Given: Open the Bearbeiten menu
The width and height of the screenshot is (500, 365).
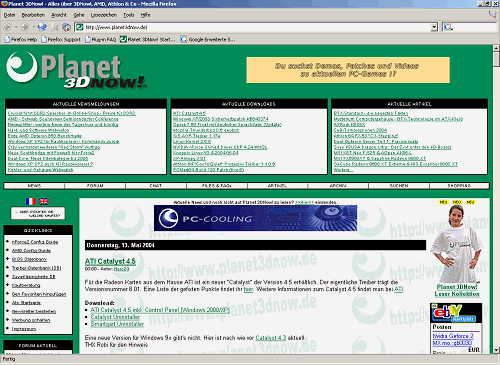Looking at the screenshot, I should coord(33,15).
